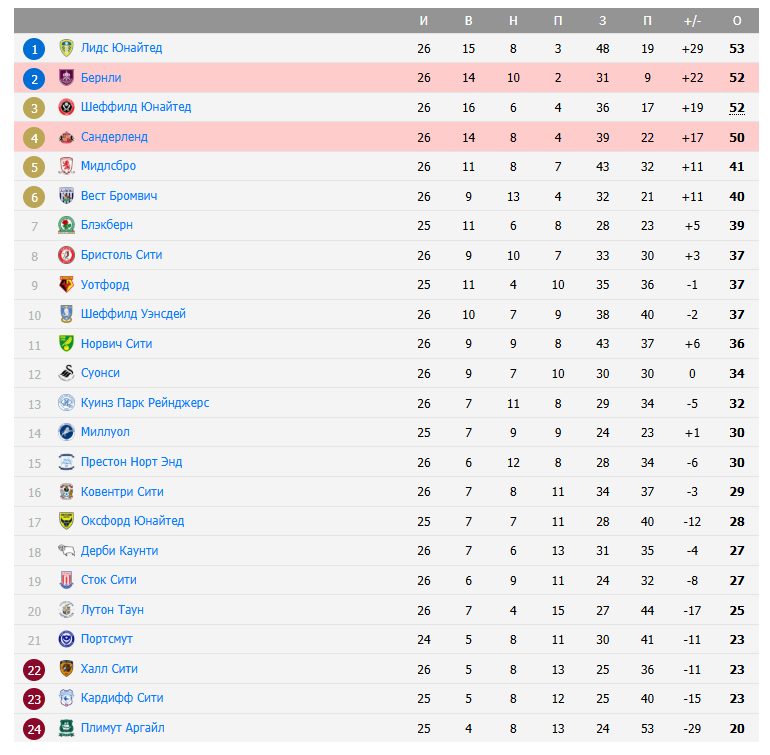770x755 pixels.
Task: Click the Hull City crest icon
Action: pos(66,669)
